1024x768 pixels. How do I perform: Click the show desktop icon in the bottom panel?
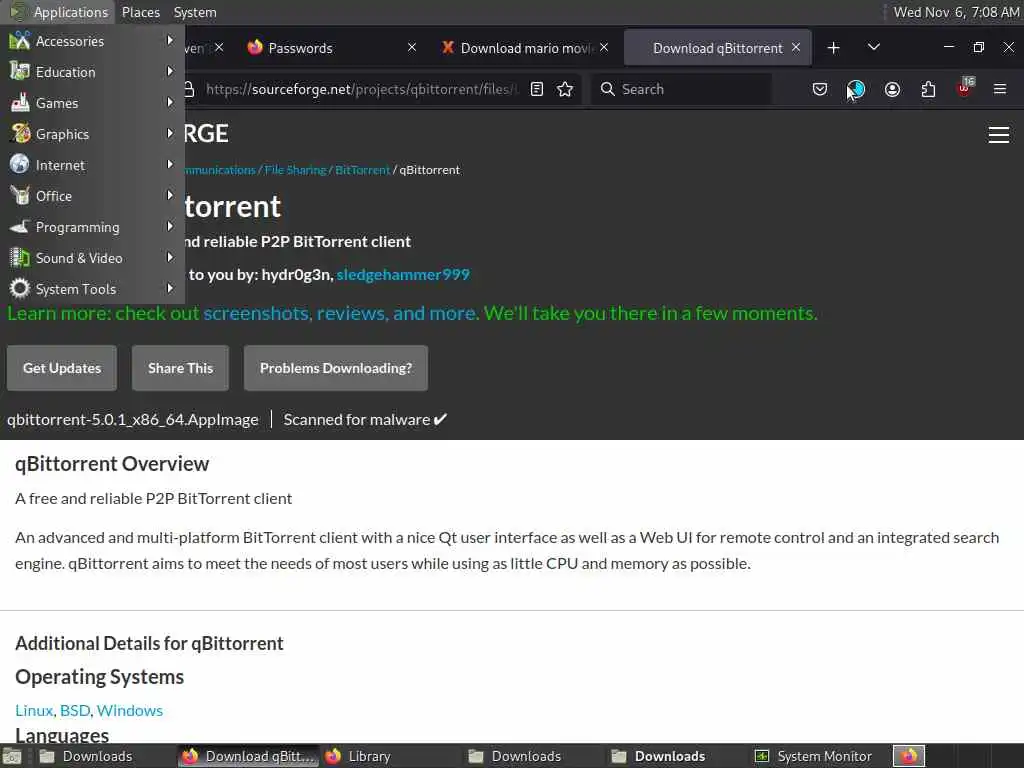pyautogui.click(x=12, y=756)
